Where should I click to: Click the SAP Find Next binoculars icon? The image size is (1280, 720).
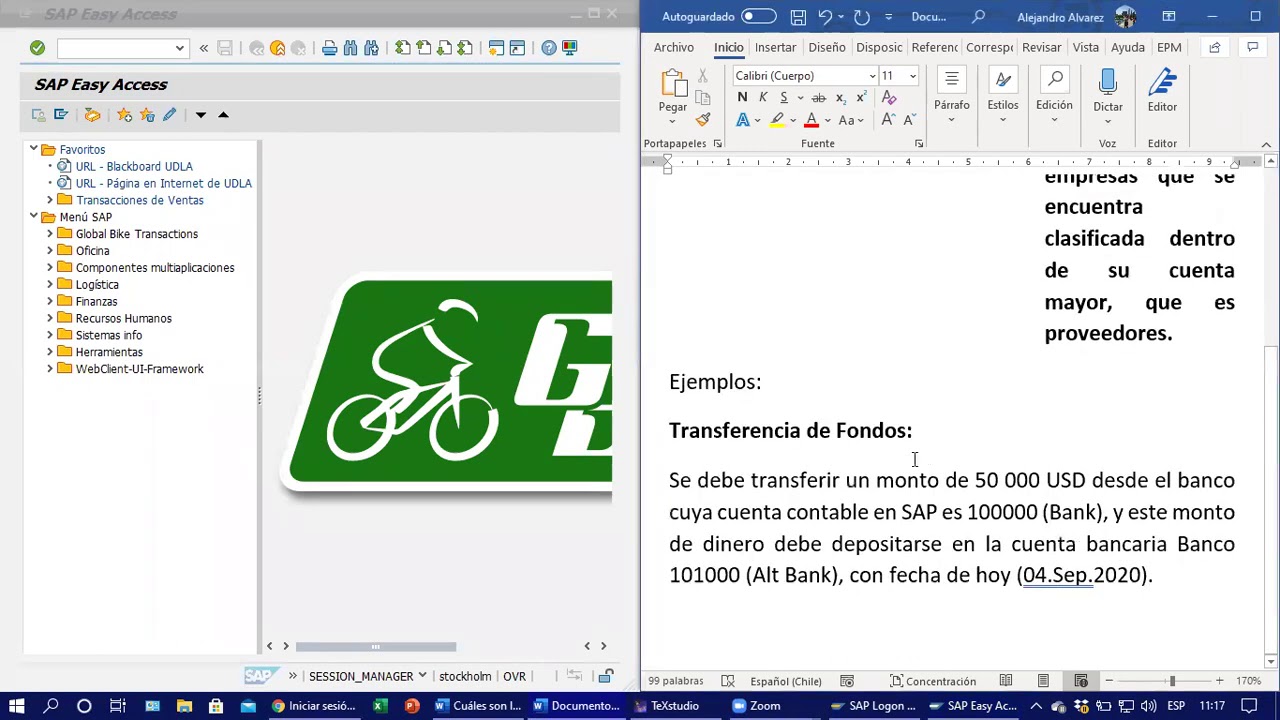[x=371, y=48]
